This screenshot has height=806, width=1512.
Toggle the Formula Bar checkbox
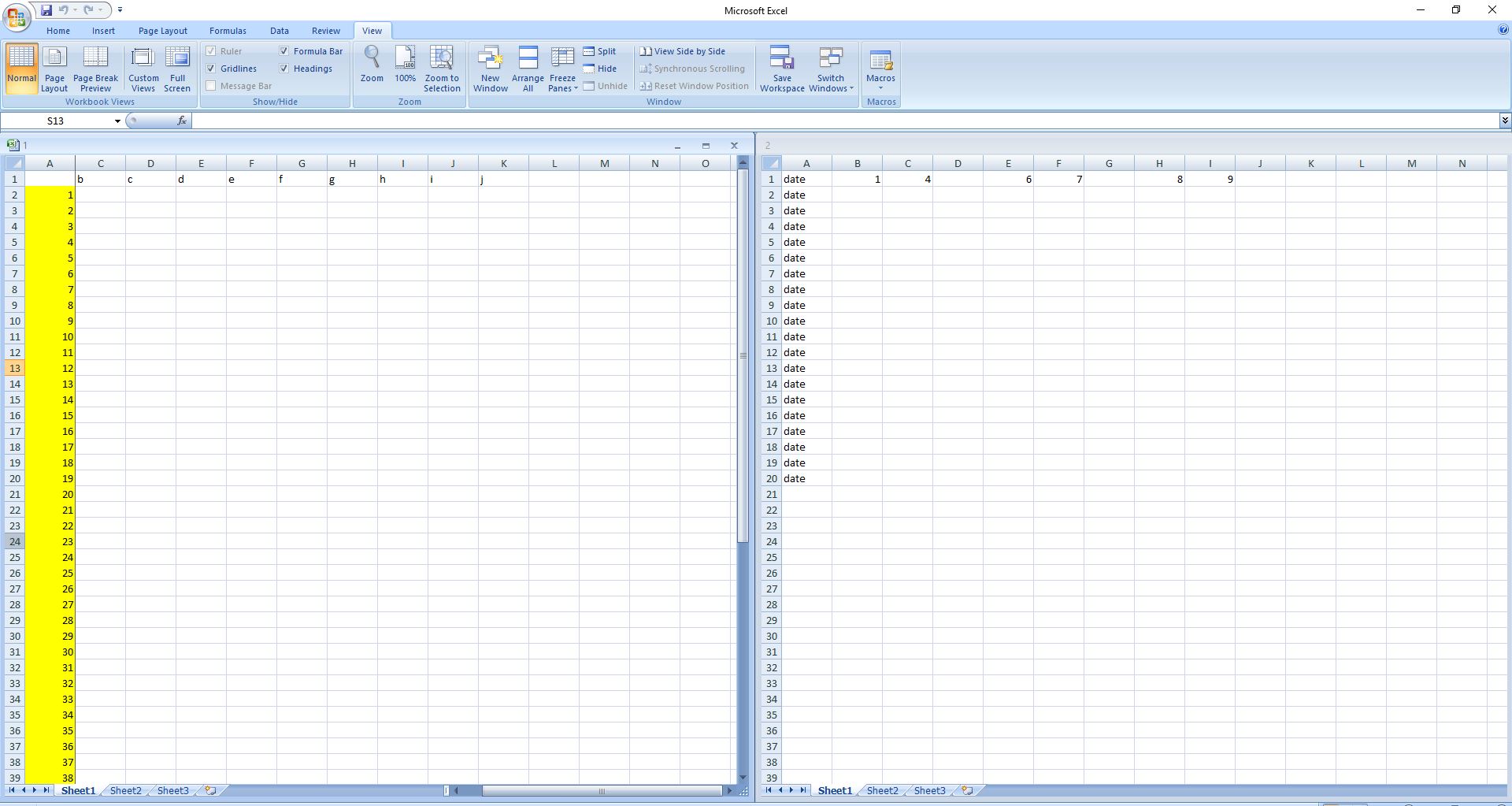[284, 51]
